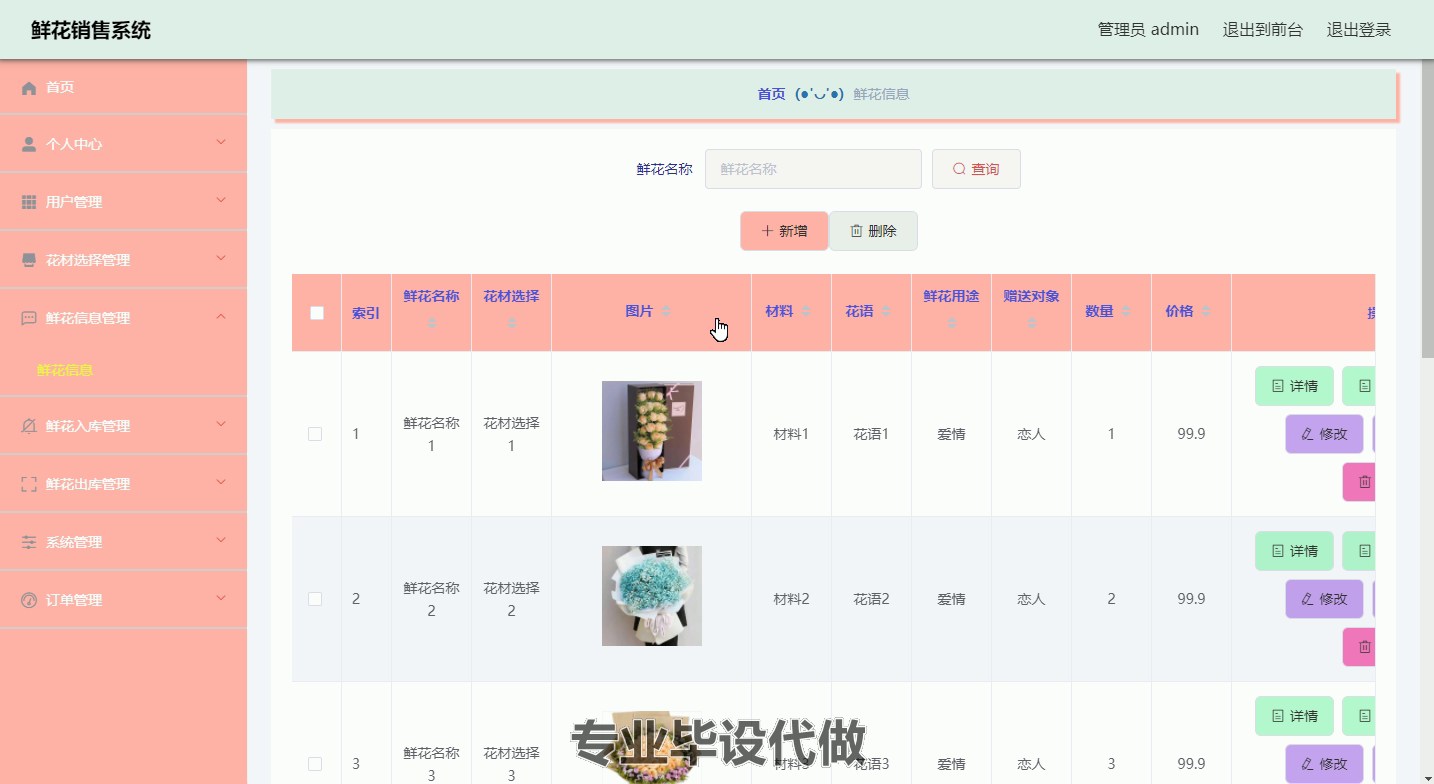This screenshot has height=784, width=1434.
Task: Click the grid icon for 用户管理
Action: [29, 202]
